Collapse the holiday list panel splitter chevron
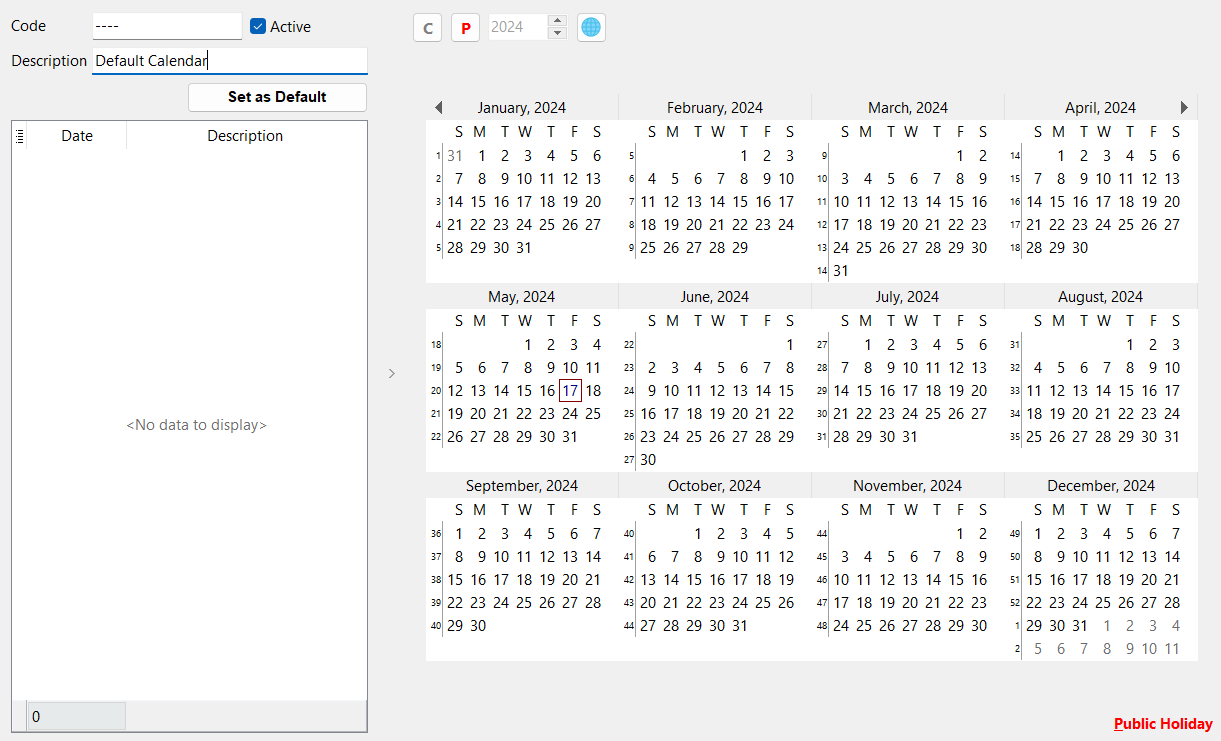This screenshot has width=1221, height=741. tap(392, 373)
